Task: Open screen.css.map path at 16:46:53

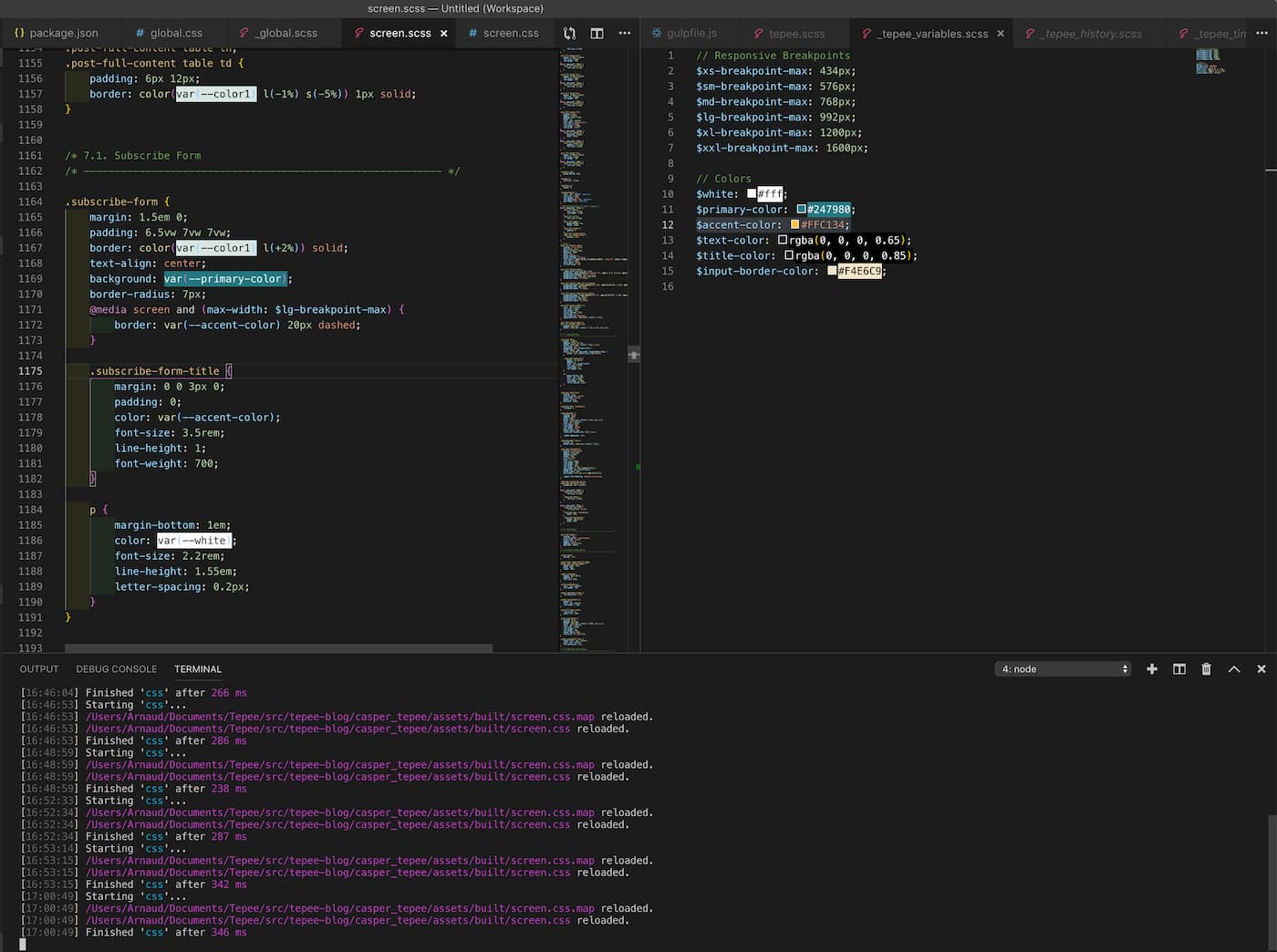Action: [x=340, y=717]
